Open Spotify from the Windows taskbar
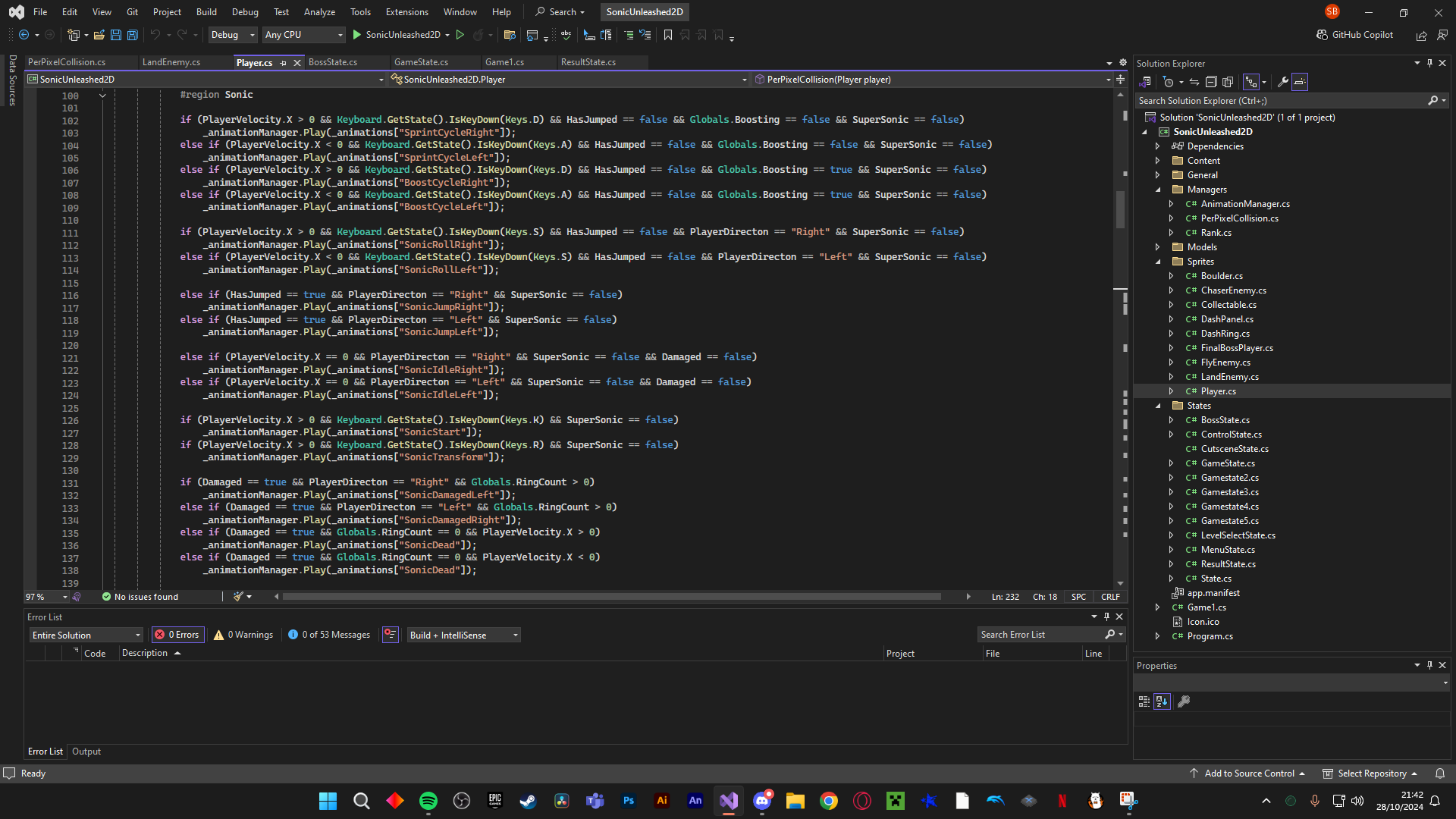 (428, 801)
